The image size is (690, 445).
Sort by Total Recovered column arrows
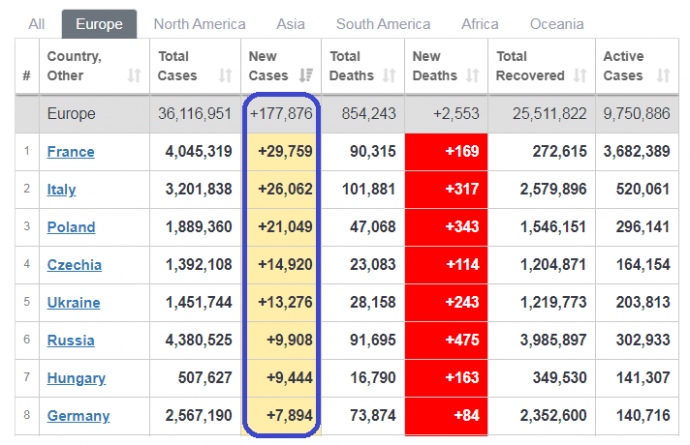pos(578,76)
